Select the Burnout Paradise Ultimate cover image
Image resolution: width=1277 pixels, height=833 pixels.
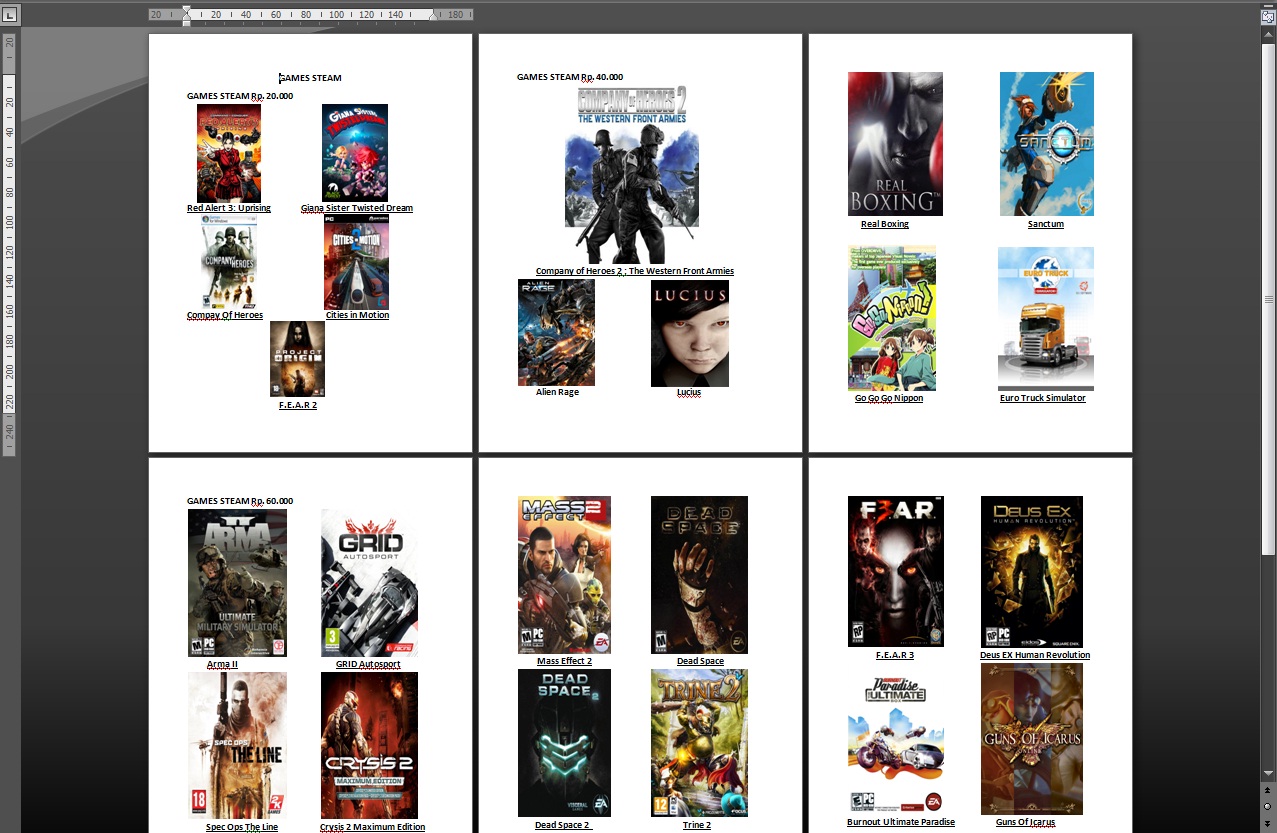(x=895, y=743)
